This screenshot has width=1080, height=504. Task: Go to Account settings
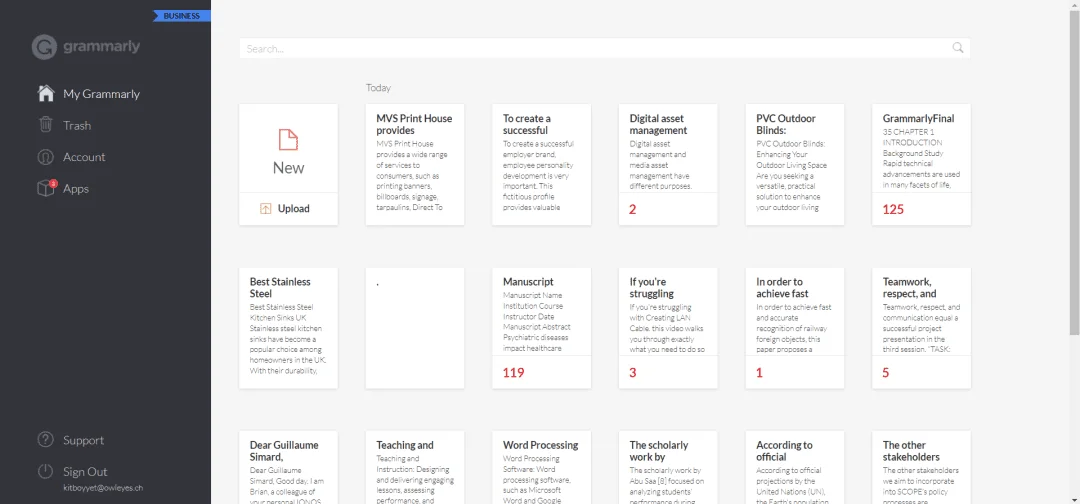point(84,157)
